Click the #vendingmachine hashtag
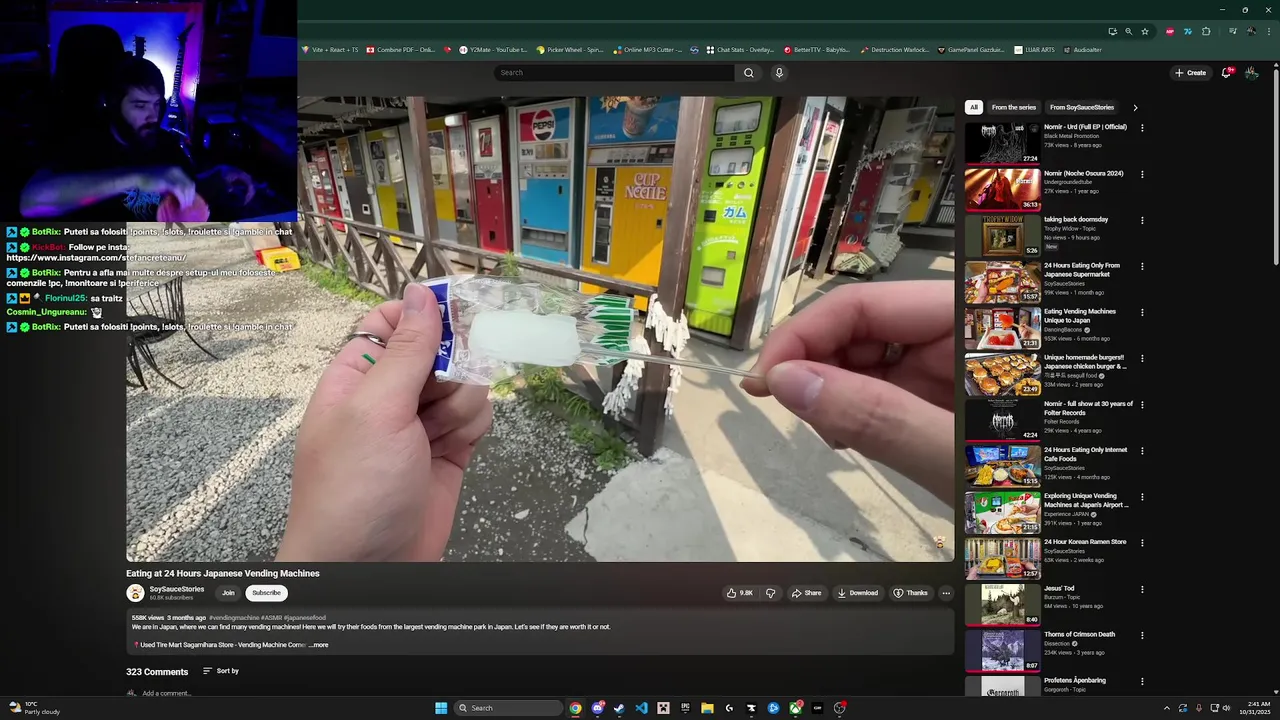 click(235, 618)
